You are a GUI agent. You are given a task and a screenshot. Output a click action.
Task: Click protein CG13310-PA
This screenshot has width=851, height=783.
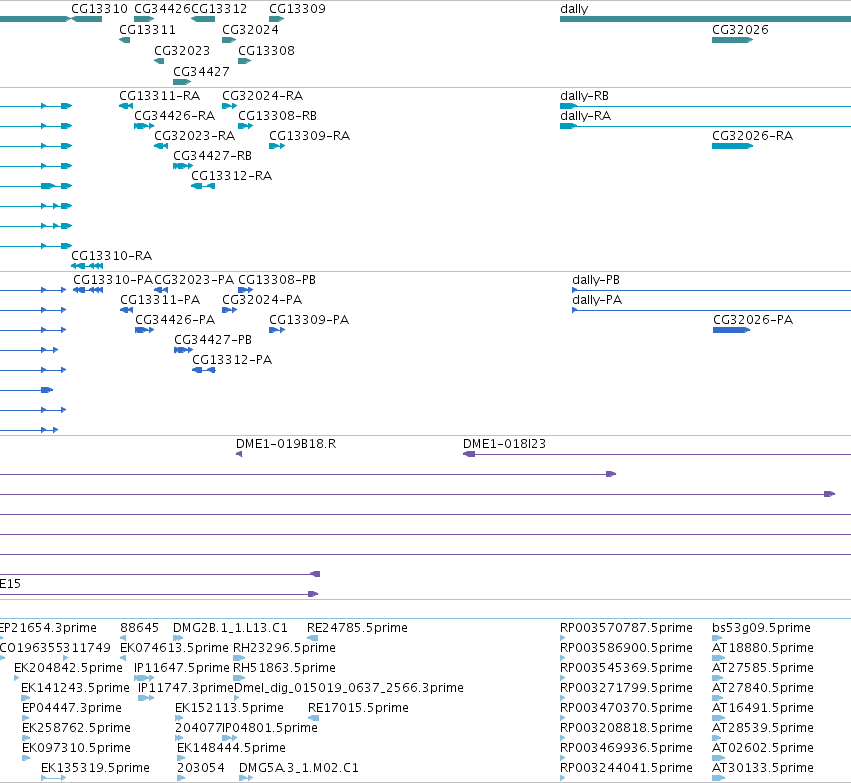pos(113,280)
